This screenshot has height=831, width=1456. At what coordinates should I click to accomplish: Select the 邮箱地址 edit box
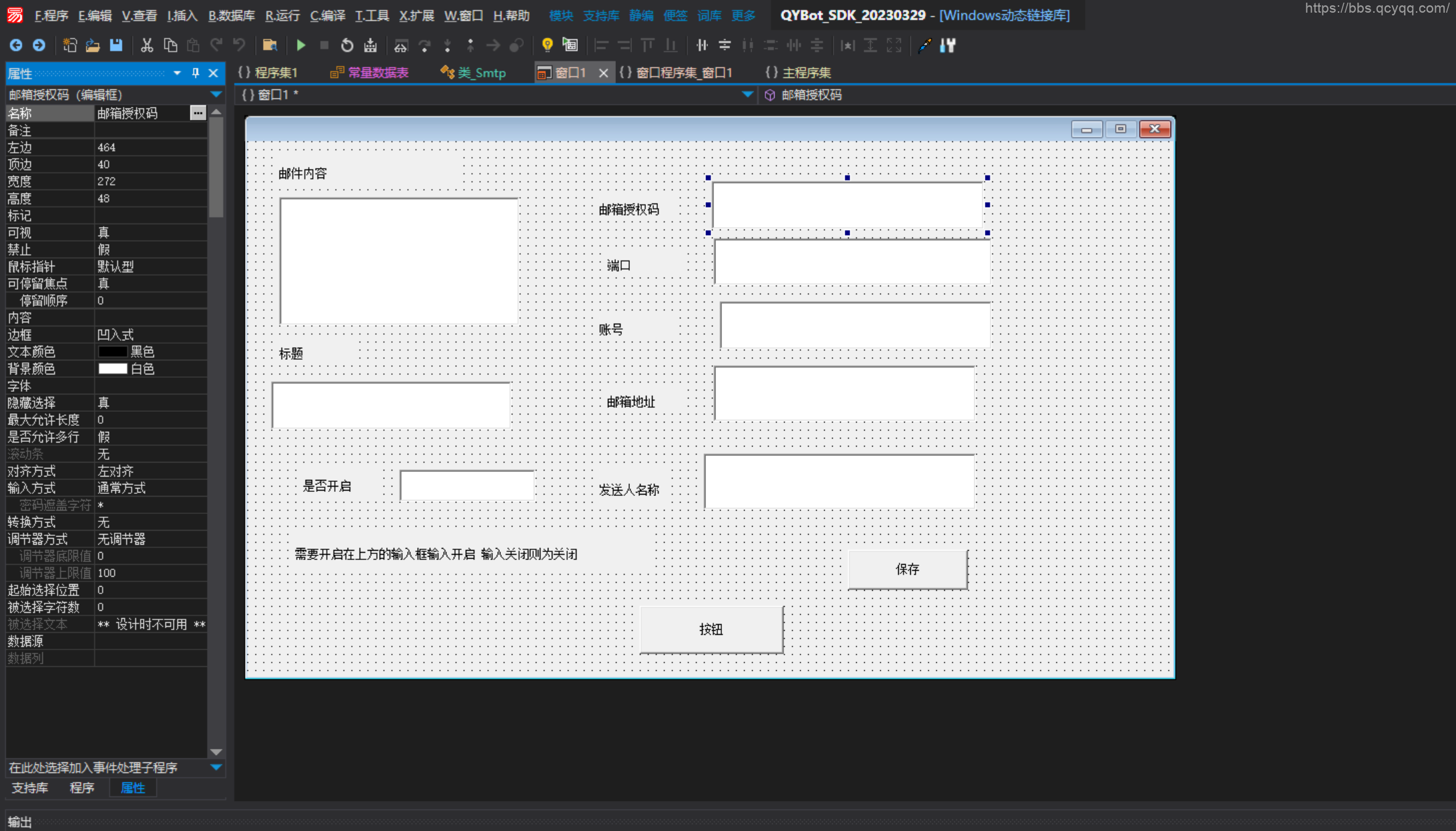844,393
